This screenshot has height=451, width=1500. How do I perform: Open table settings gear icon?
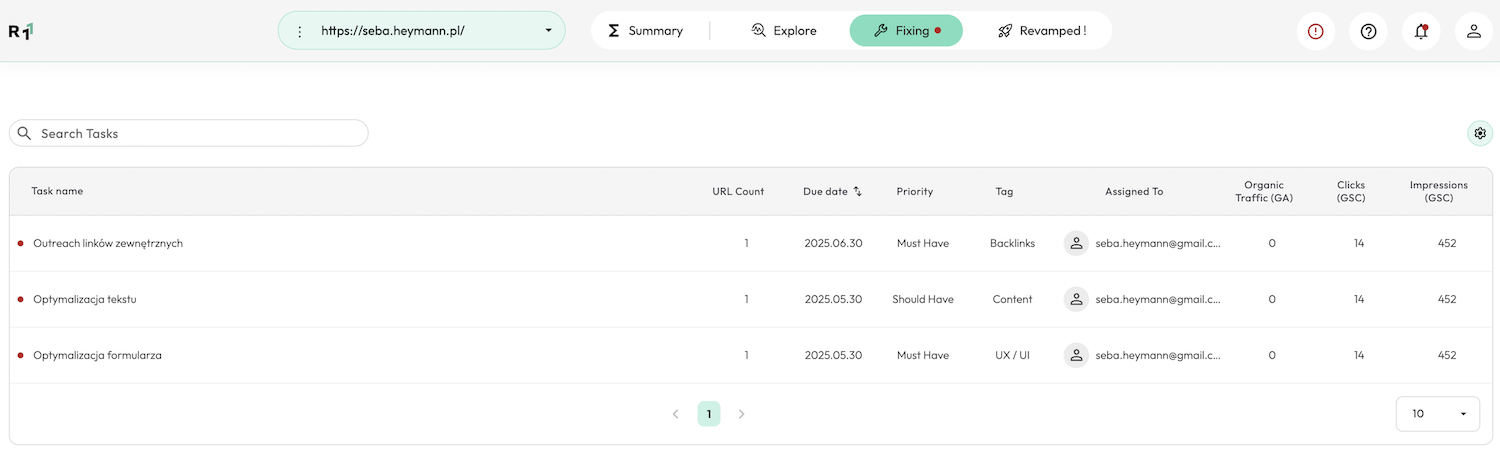[x=1480, y=133]
